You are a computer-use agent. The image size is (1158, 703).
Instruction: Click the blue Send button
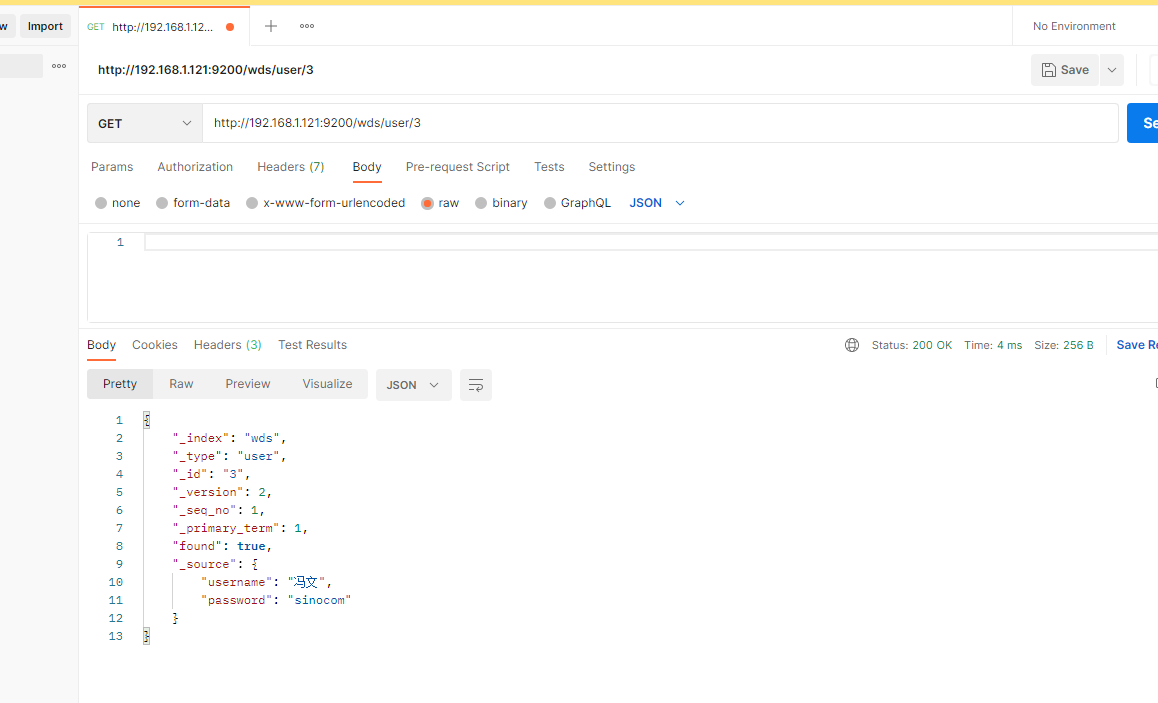click(x=1142, y=123)
